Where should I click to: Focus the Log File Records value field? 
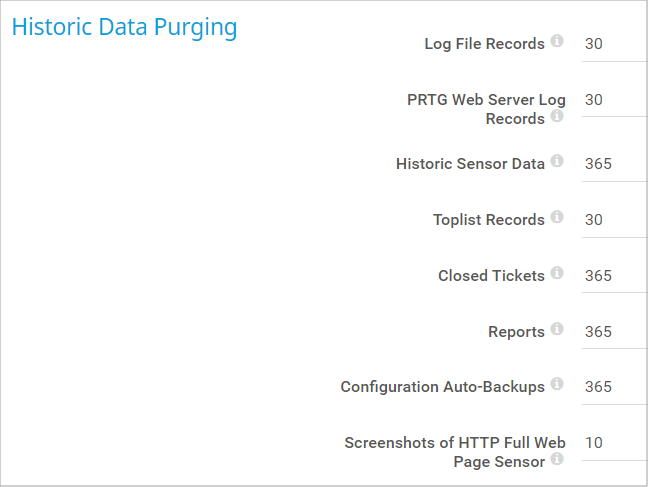[614, 44]
